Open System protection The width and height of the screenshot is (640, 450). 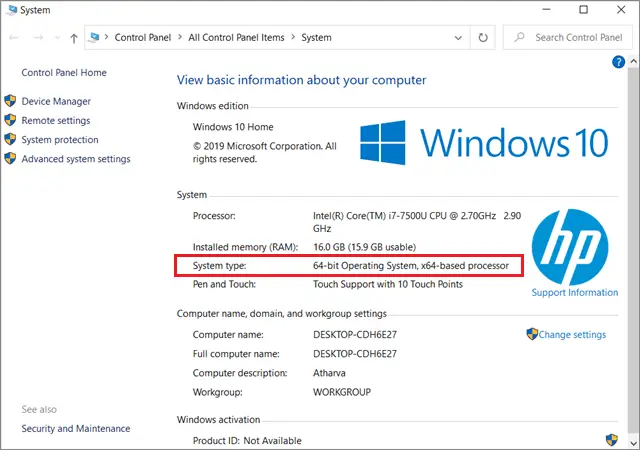pos(60,140)
